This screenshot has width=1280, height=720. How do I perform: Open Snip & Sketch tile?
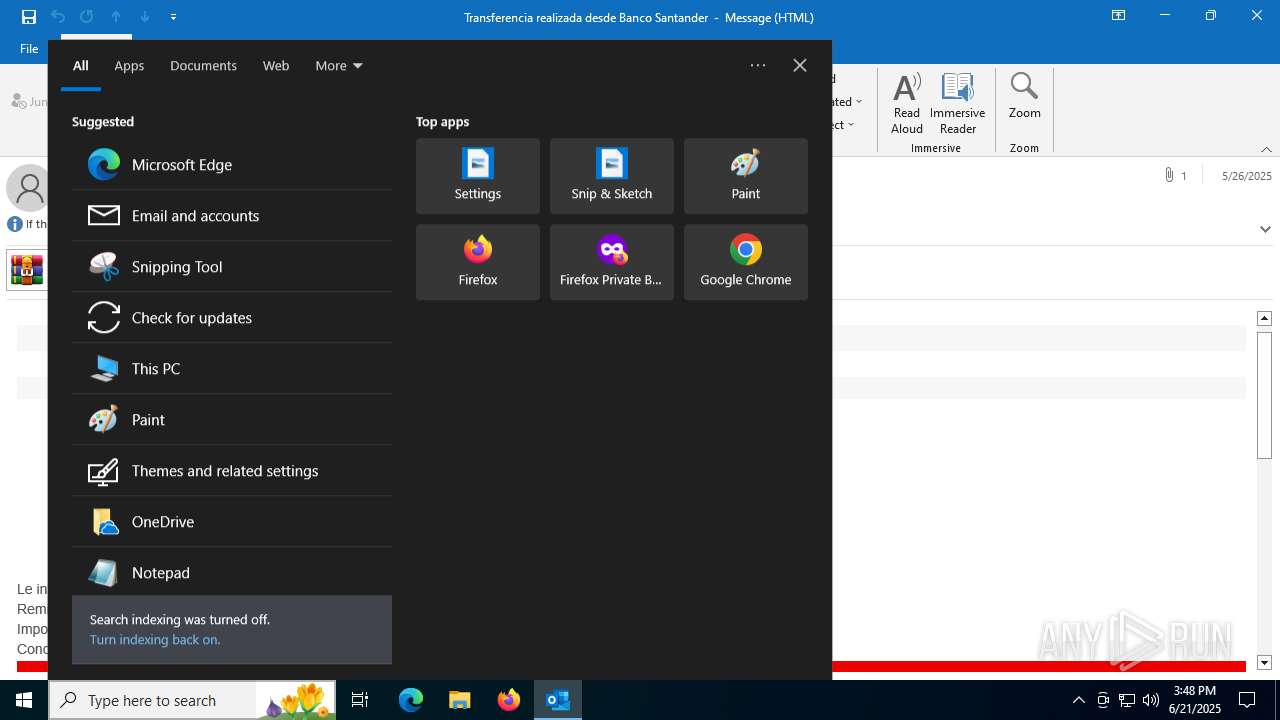click(x=612, y=176)
